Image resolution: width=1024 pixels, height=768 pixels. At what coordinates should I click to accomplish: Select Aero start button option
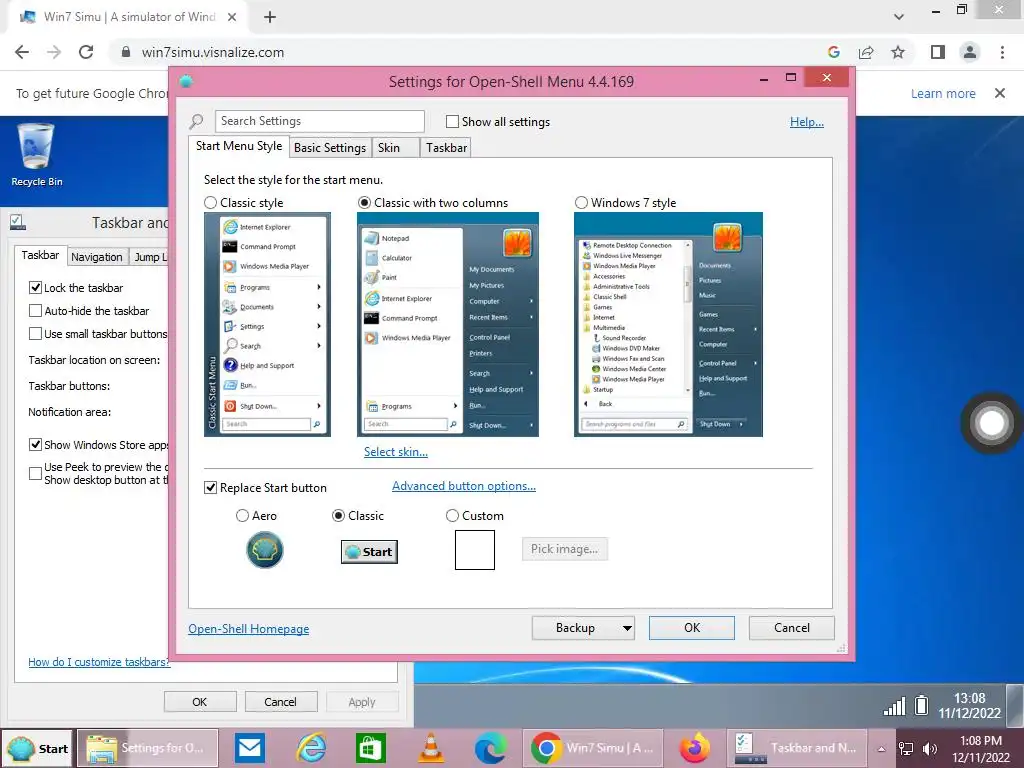[242, 516]
